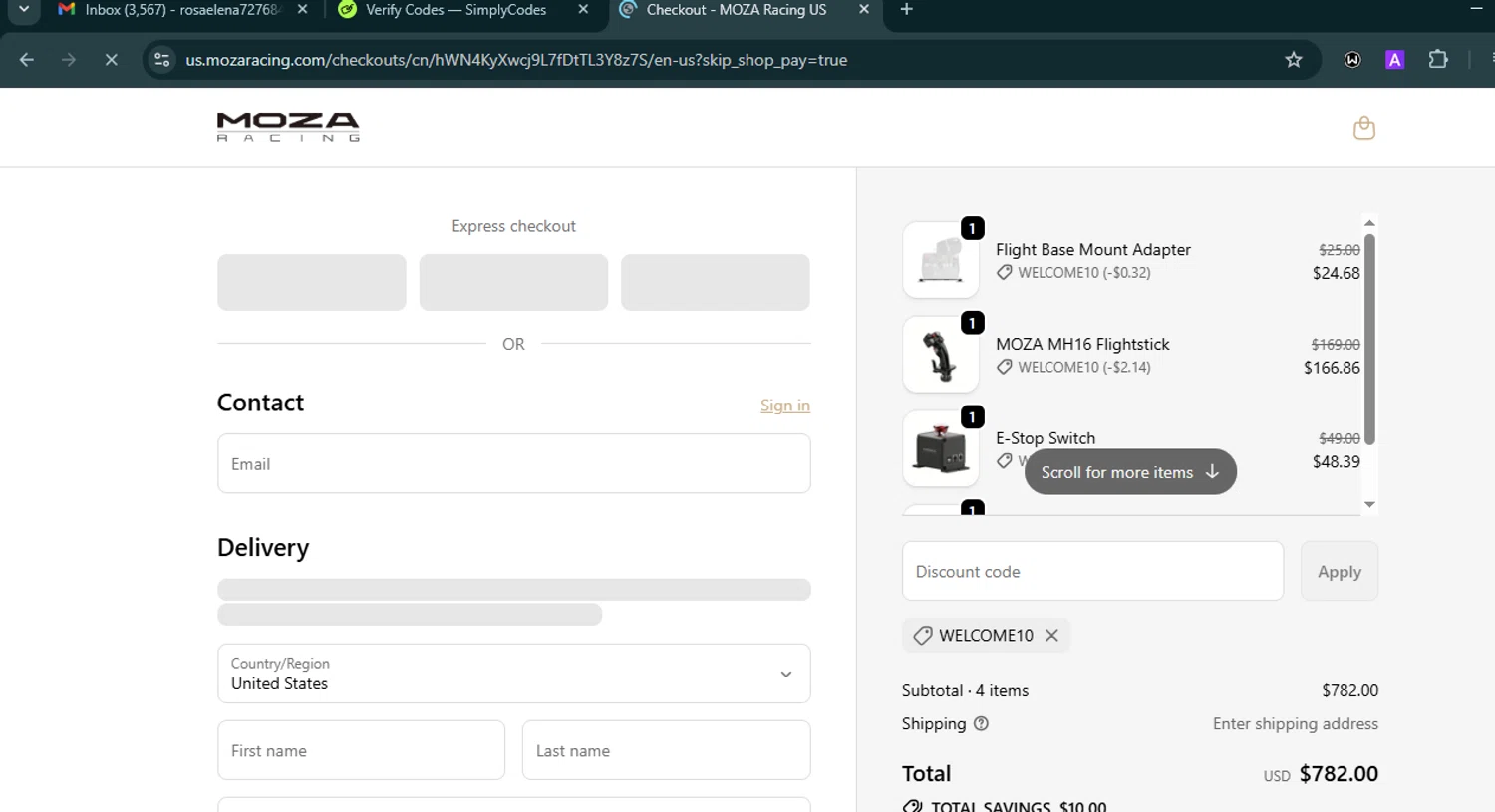Click the third express checkout button

(x=716, y=282)
